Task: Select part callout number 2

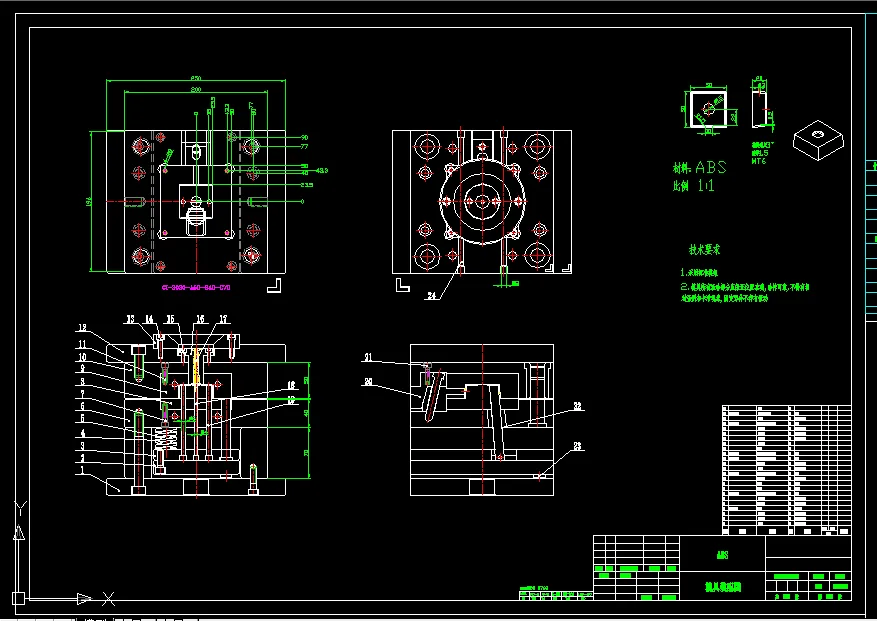Action: click(83, 458)
